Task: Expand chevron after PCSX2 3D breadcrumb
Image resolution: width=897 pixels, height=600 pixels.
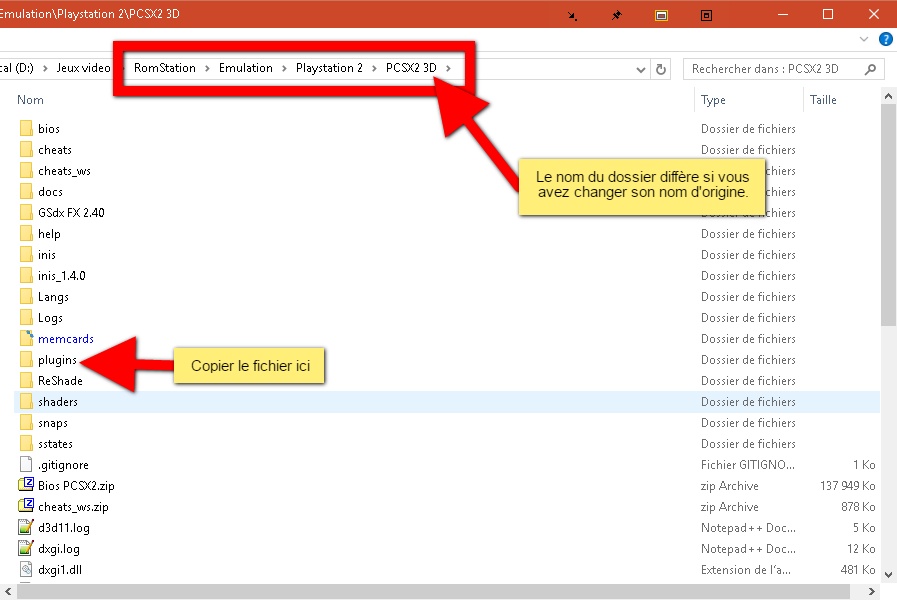Action: pos(448,68)
